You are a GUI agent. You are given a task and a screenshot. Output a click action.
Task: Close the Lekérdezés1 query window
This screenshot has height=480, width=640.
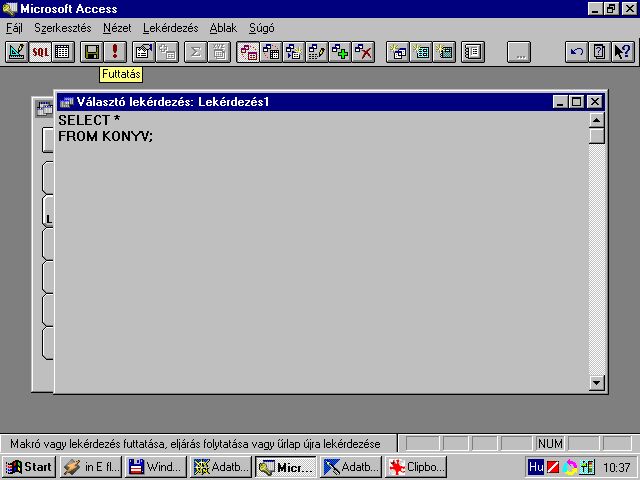(x=595, y=102)
